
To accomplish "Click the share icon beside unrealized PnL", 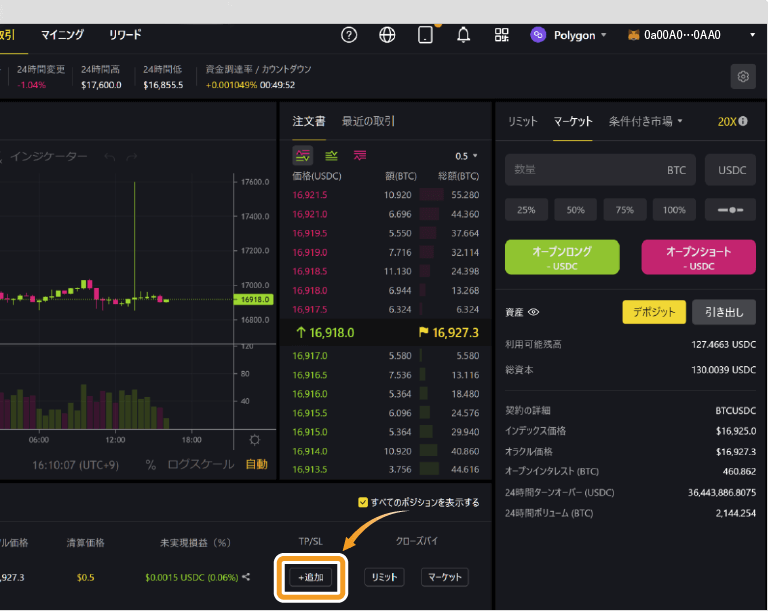I will point(246,577).
